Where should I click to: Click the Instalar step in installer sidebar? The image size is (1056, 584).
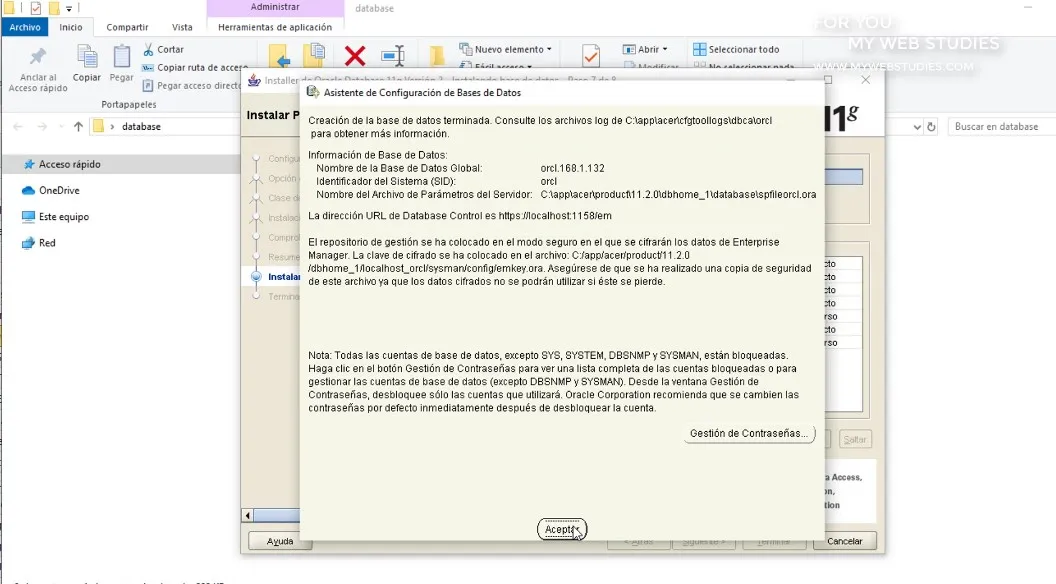pyautogui.click(x=284, y=277)
